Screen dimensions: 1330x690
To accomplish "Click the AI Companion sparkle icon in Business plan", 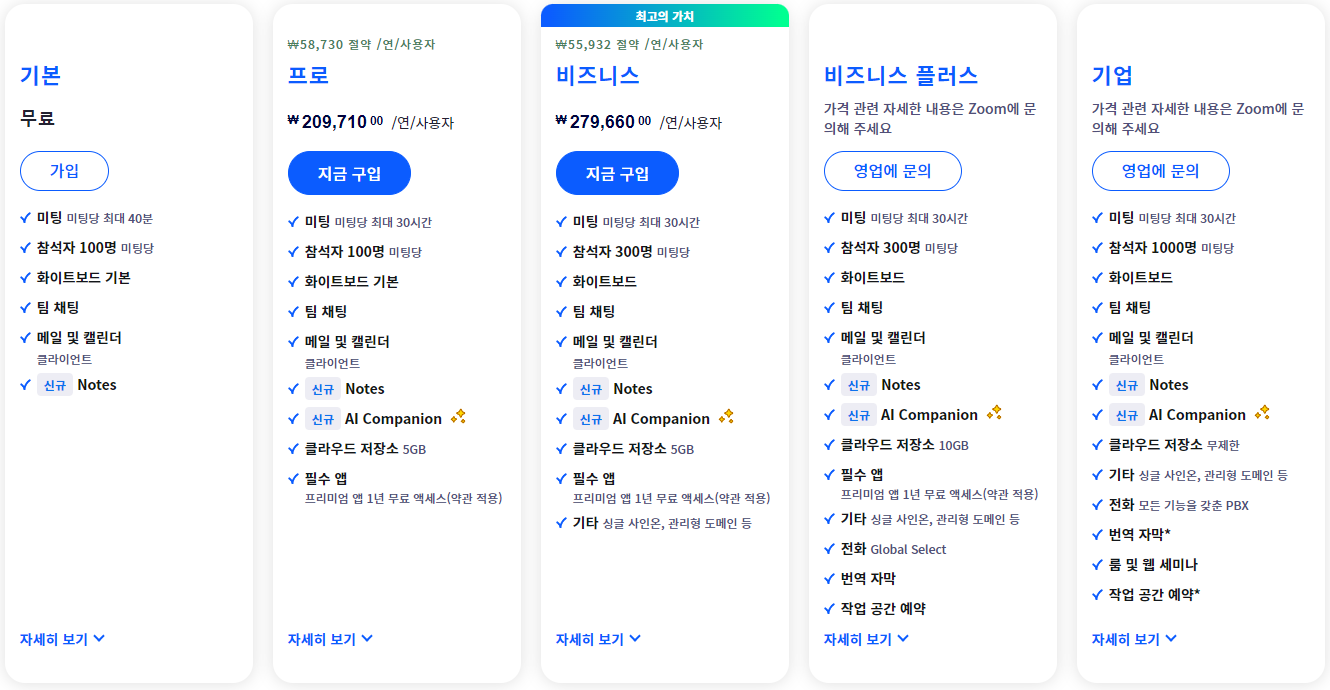I will coord(728,418).
